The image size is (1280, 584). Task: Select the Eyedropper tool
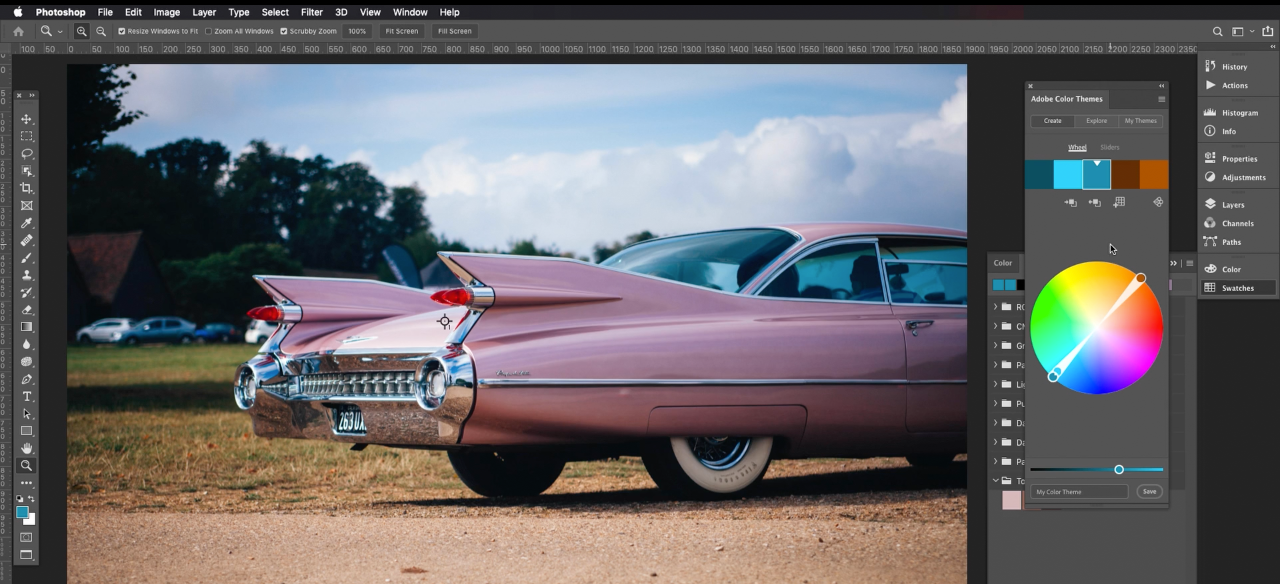27,223
